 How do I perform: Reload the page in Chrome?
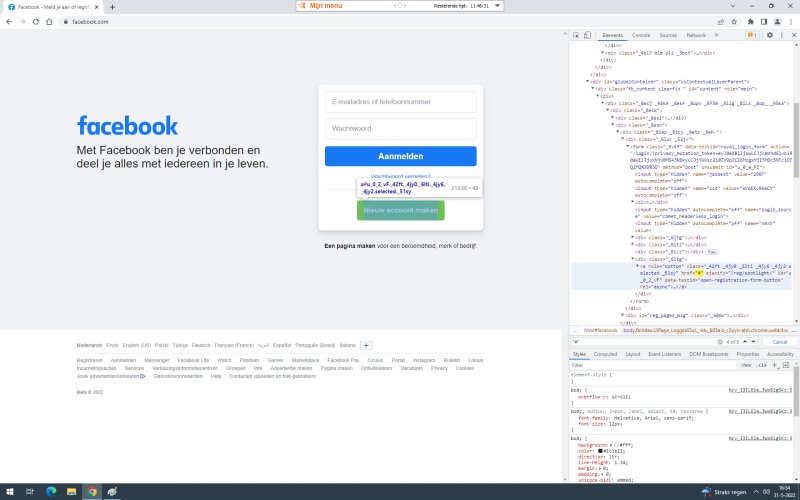36,22
